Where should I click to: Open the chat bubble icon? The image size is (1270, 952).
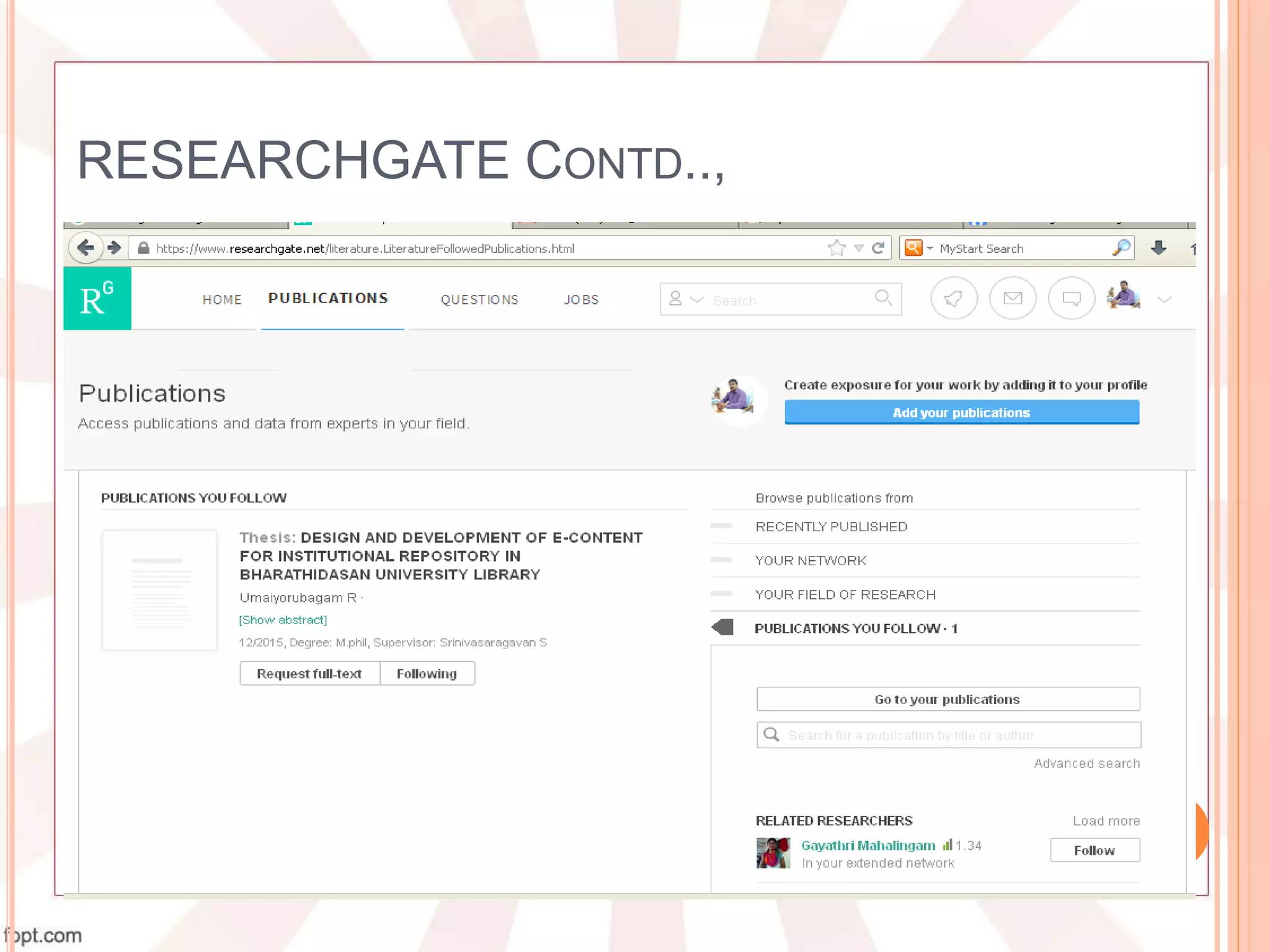pos(1071,299)
